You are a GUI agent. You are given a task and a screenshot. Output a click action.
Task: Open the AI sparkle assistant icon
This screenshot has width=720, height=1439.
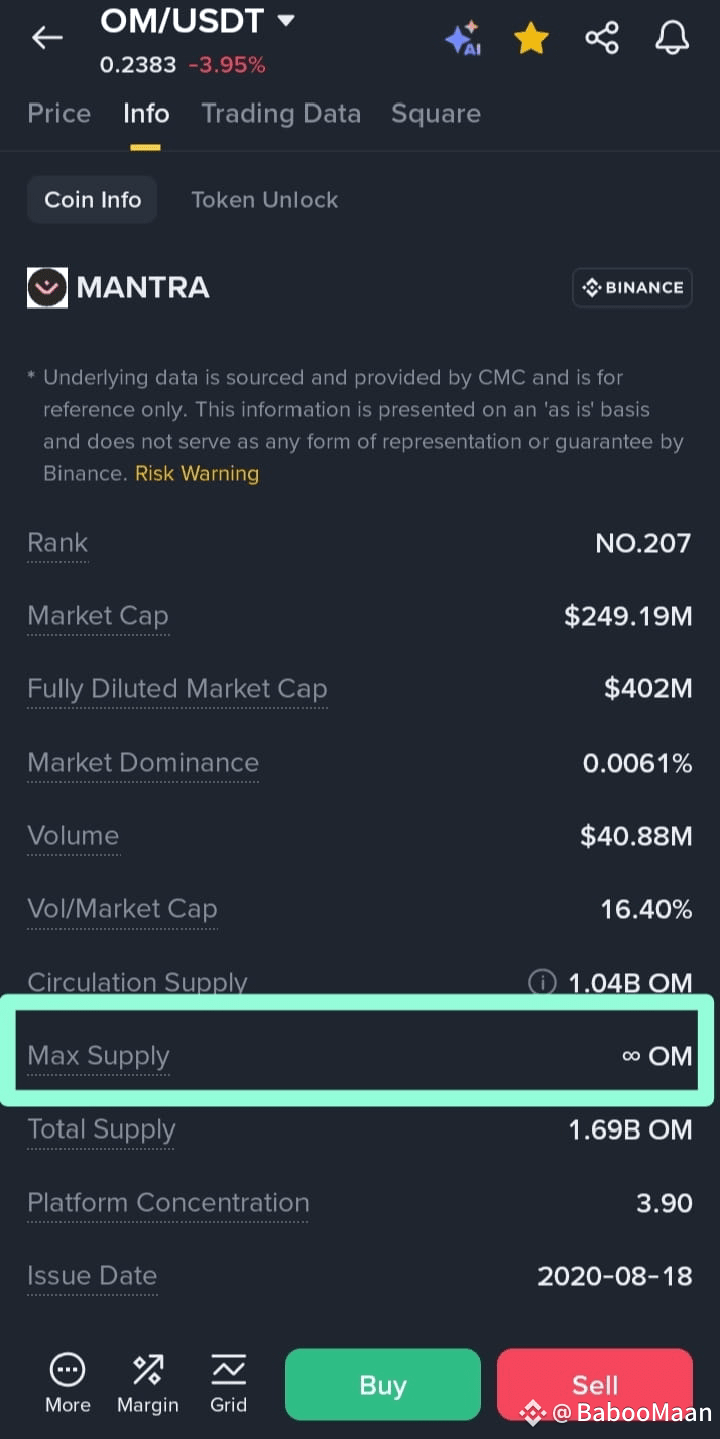click(x=464, y=38)
